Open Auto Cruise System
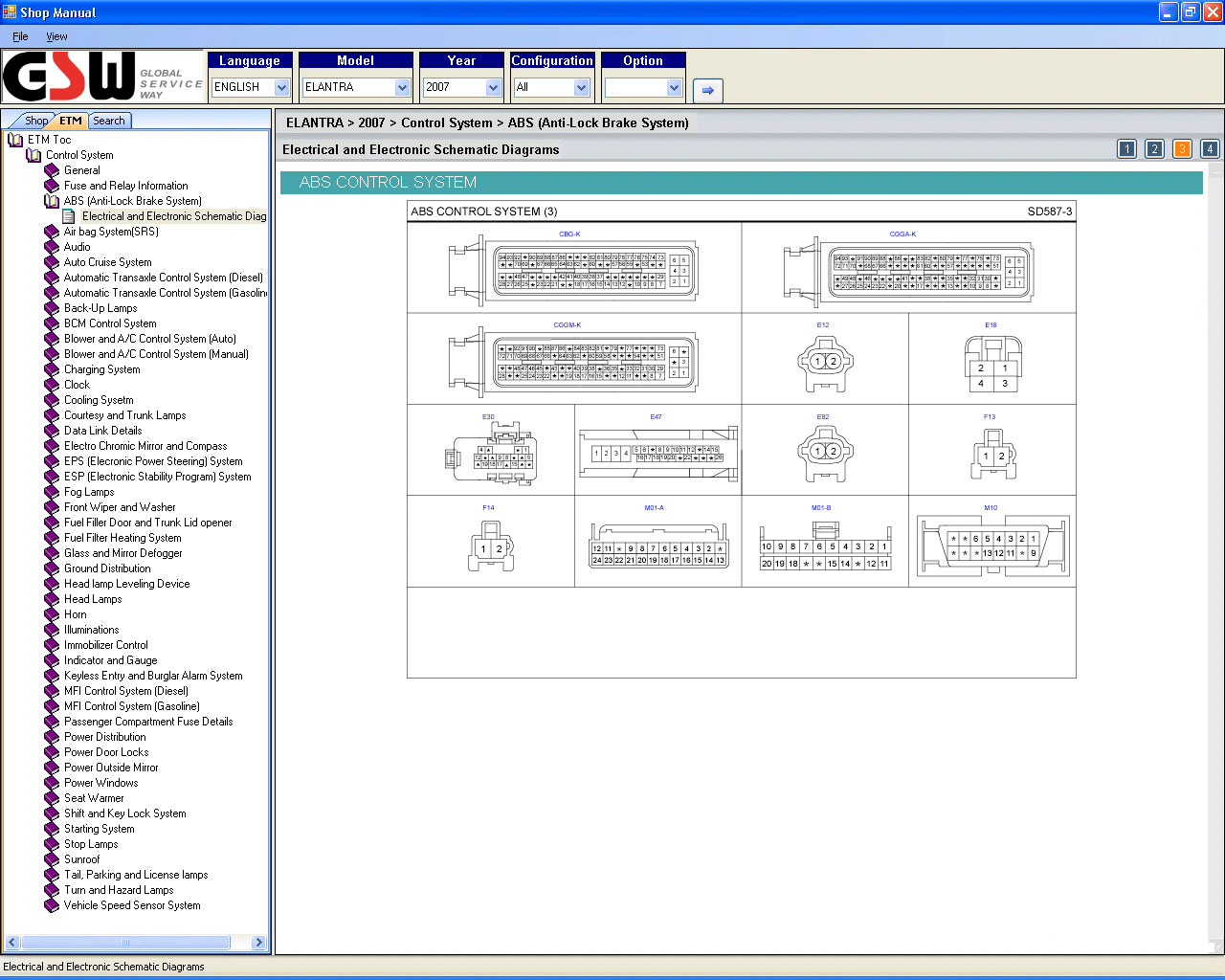 tap(107, 262)
